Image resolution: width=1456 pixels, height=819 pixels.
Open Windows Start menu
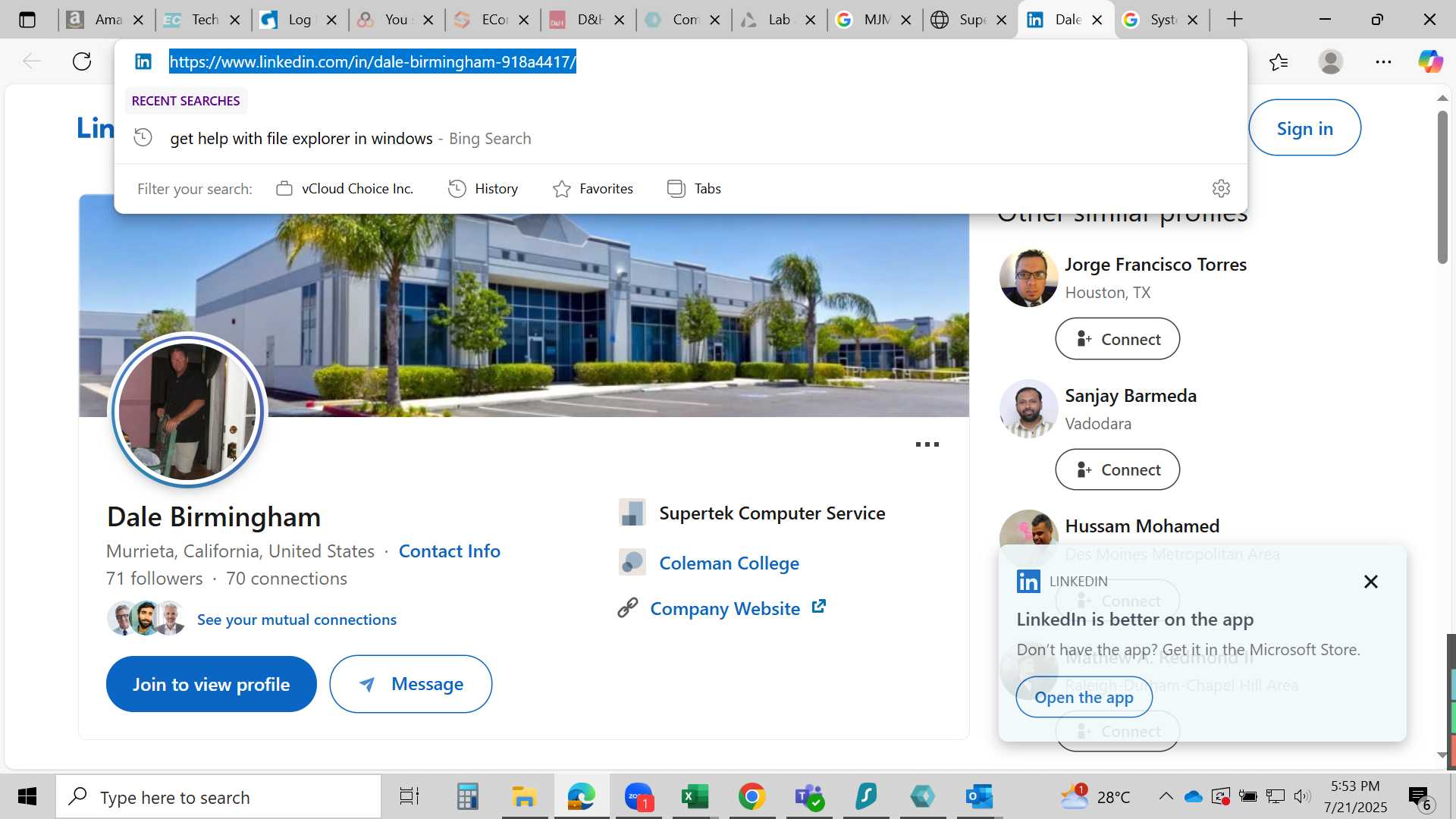[x=27, y=797]
